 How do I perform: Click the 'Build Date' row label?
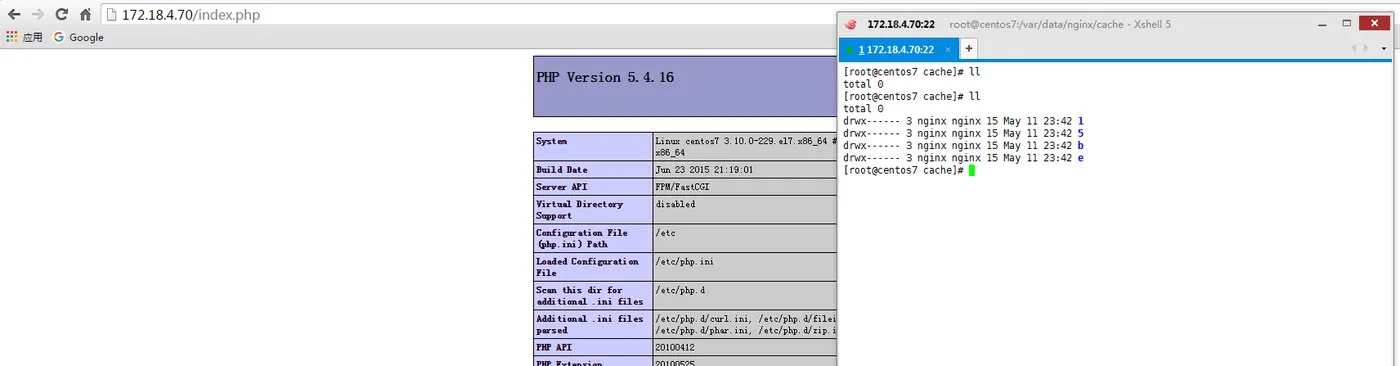tap(562, 170)
